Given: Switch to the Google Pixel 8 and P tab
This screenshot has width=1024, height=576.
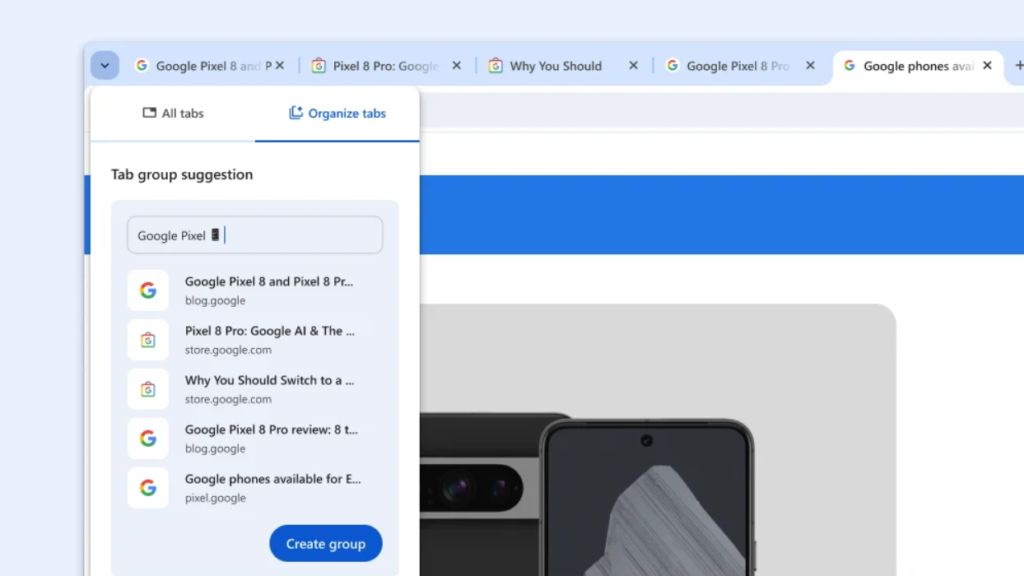Looking at the screenshot, I should click(x=209, y=66).
